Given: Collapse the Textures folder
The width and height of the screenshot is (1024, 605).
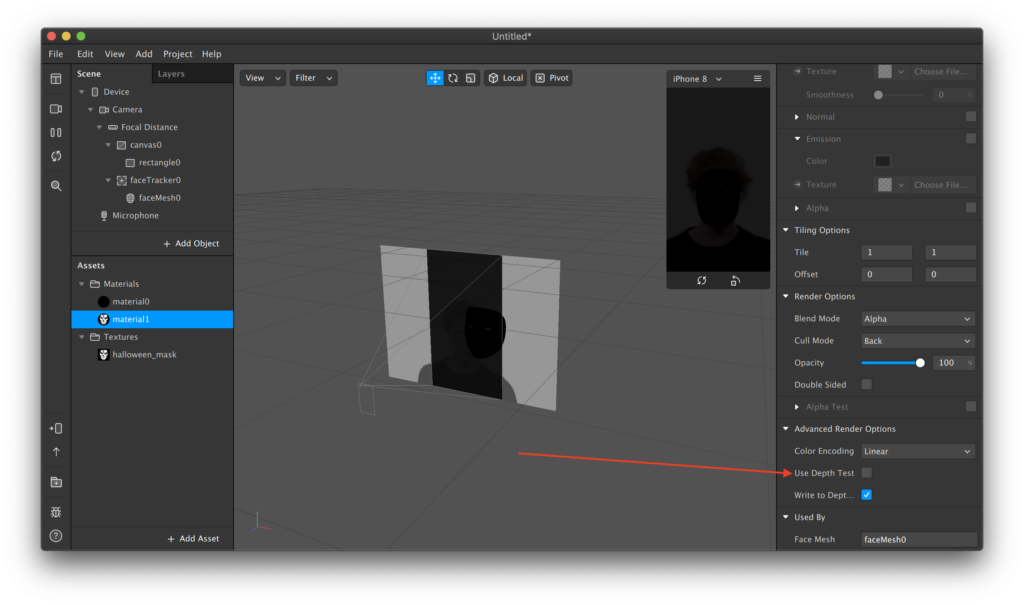Looking at the screenshot, I should 82,337.
